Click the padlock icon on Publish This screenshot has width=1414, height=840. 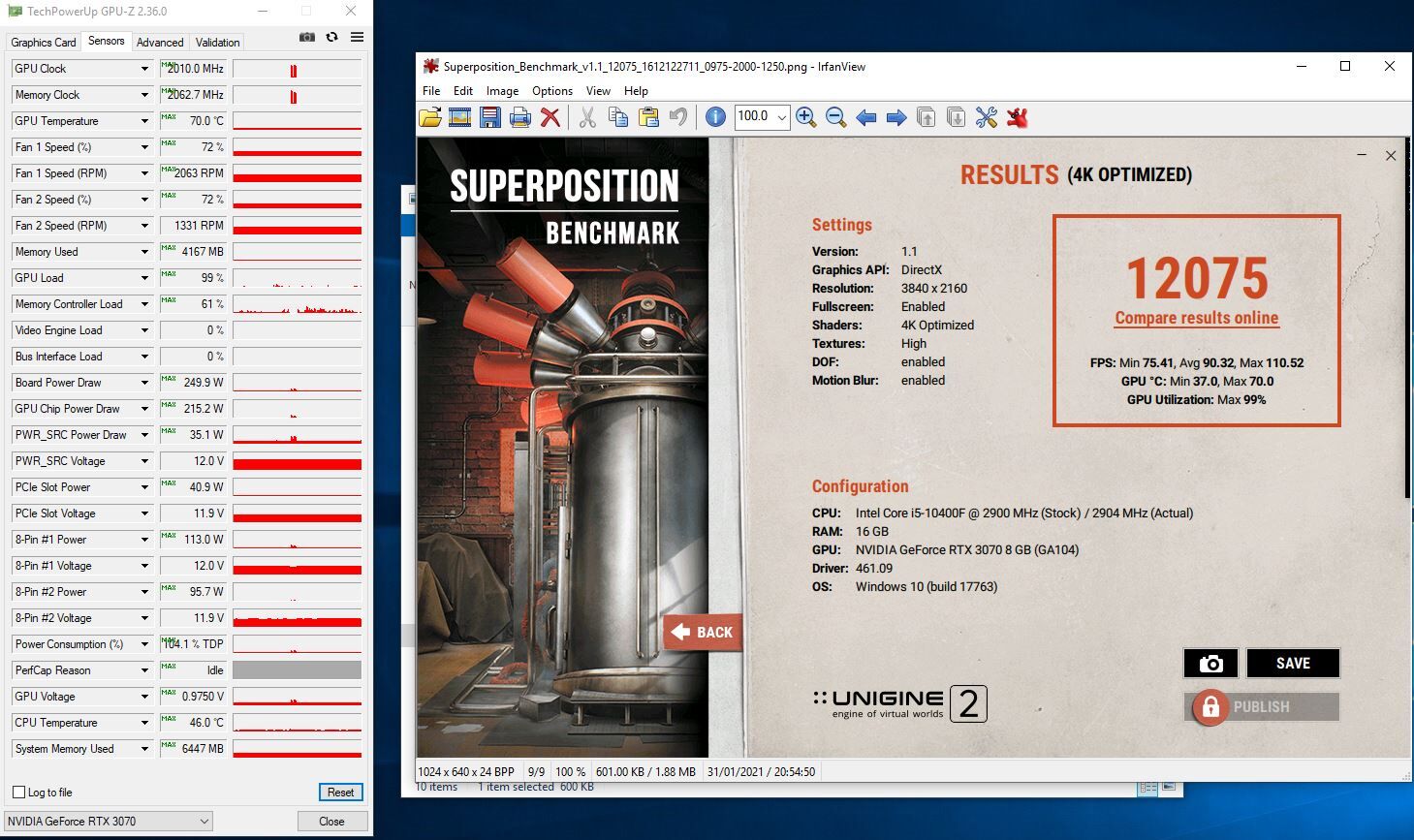pos(1210,707)
